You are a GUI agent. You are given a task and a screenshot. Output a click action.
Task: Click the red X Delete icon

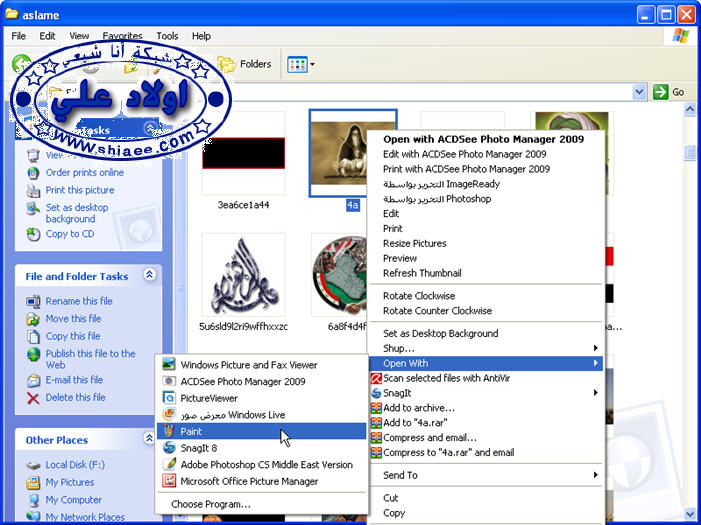click(33, 398)
